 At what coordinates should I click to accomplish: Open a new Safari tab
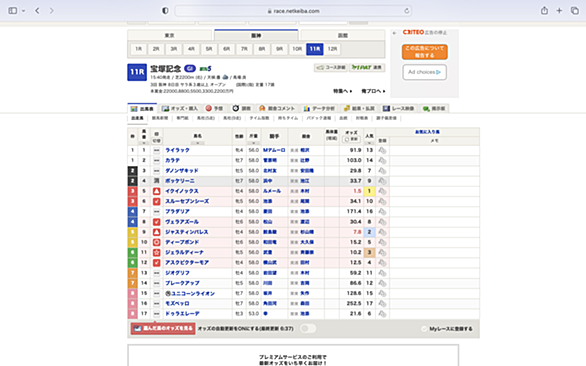559,11
